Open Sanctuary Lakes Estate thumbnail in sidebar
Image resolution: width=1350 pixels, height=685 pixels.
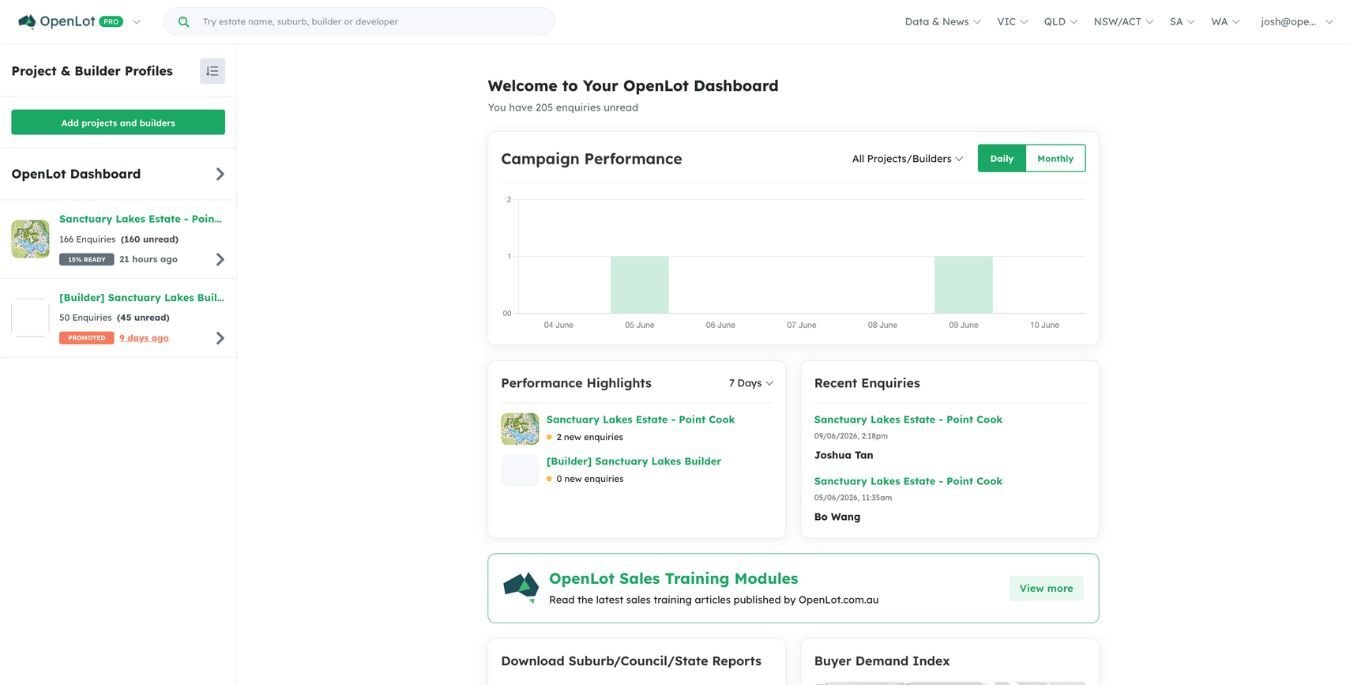coord(30,239)
